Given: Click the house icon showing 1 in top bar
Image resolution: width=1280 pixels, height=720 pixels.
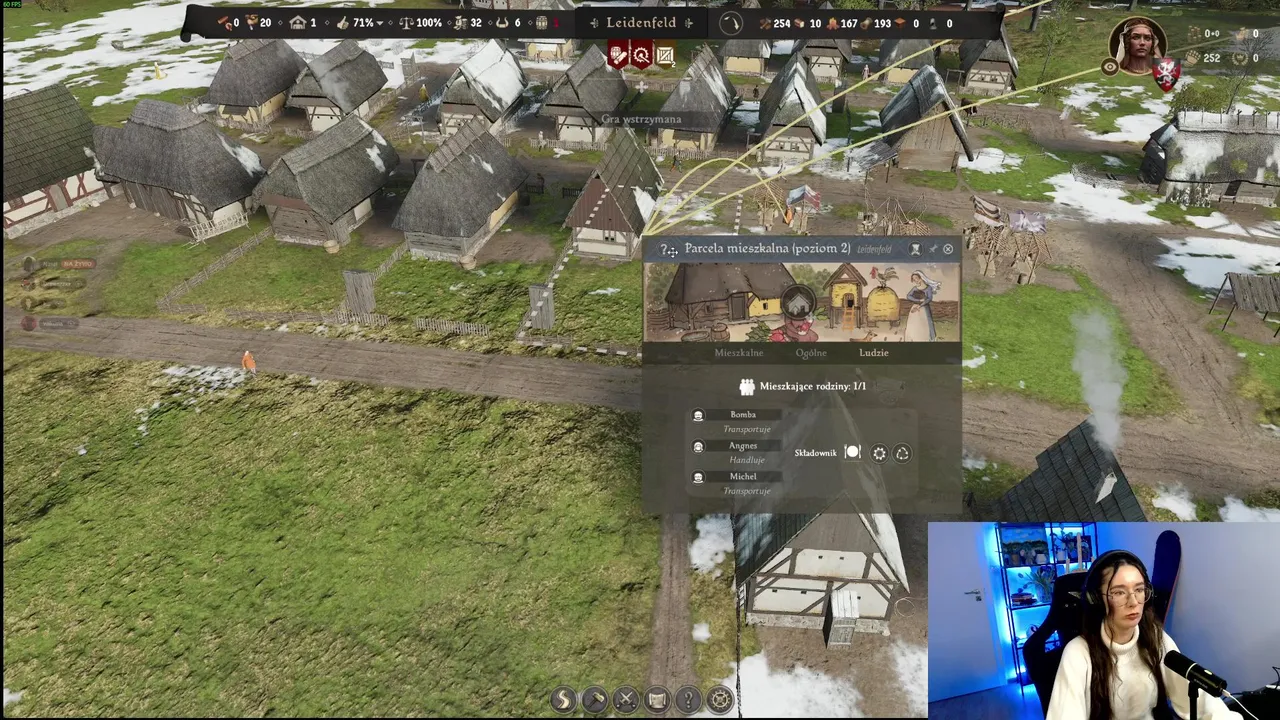Looking at the screenshot, I should pyautogui.click(x=297, y=23).
